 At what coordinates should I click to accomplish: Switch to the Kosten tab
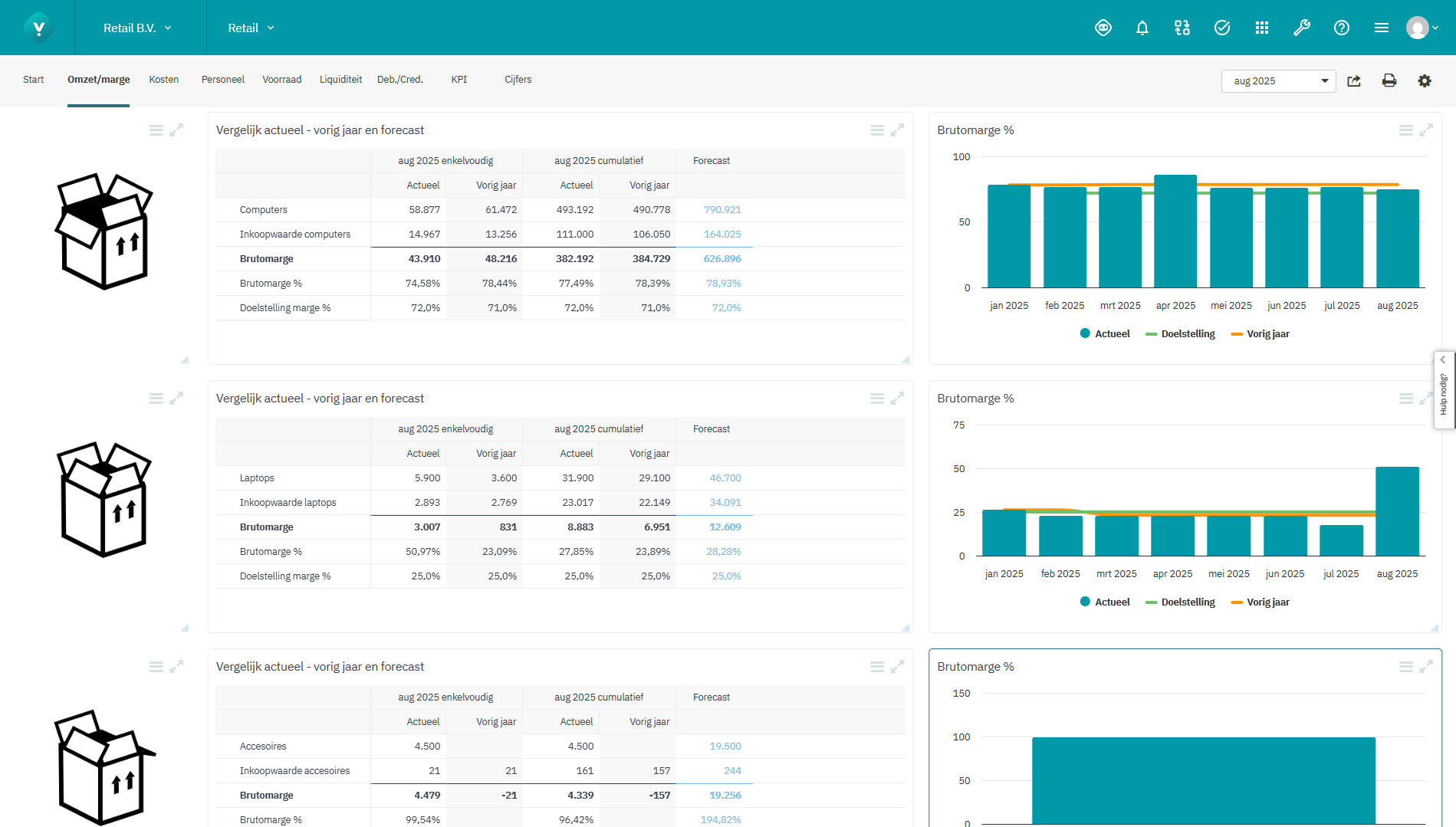[163, 79]
